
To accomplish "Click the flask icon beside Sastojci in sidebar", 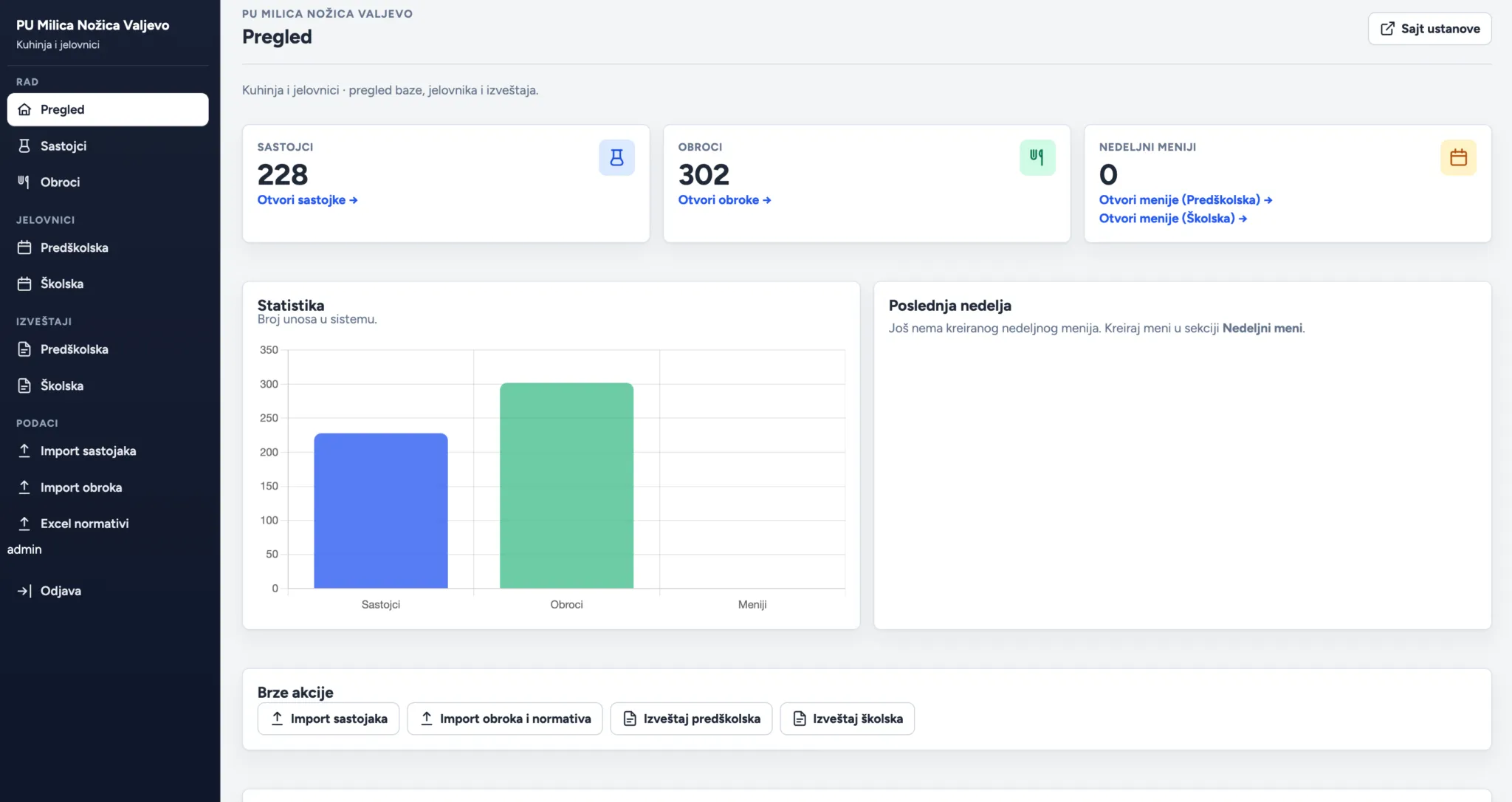I will click(24, 145).
